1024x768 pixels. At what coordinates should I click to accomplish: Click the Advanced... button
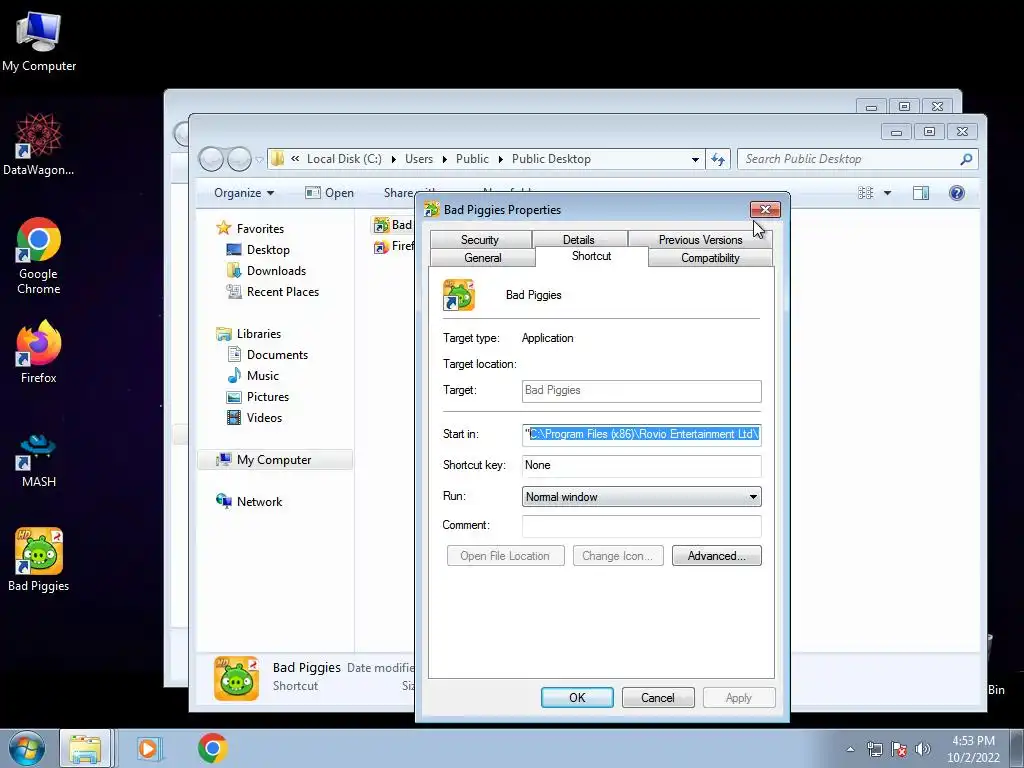(716, 556)
